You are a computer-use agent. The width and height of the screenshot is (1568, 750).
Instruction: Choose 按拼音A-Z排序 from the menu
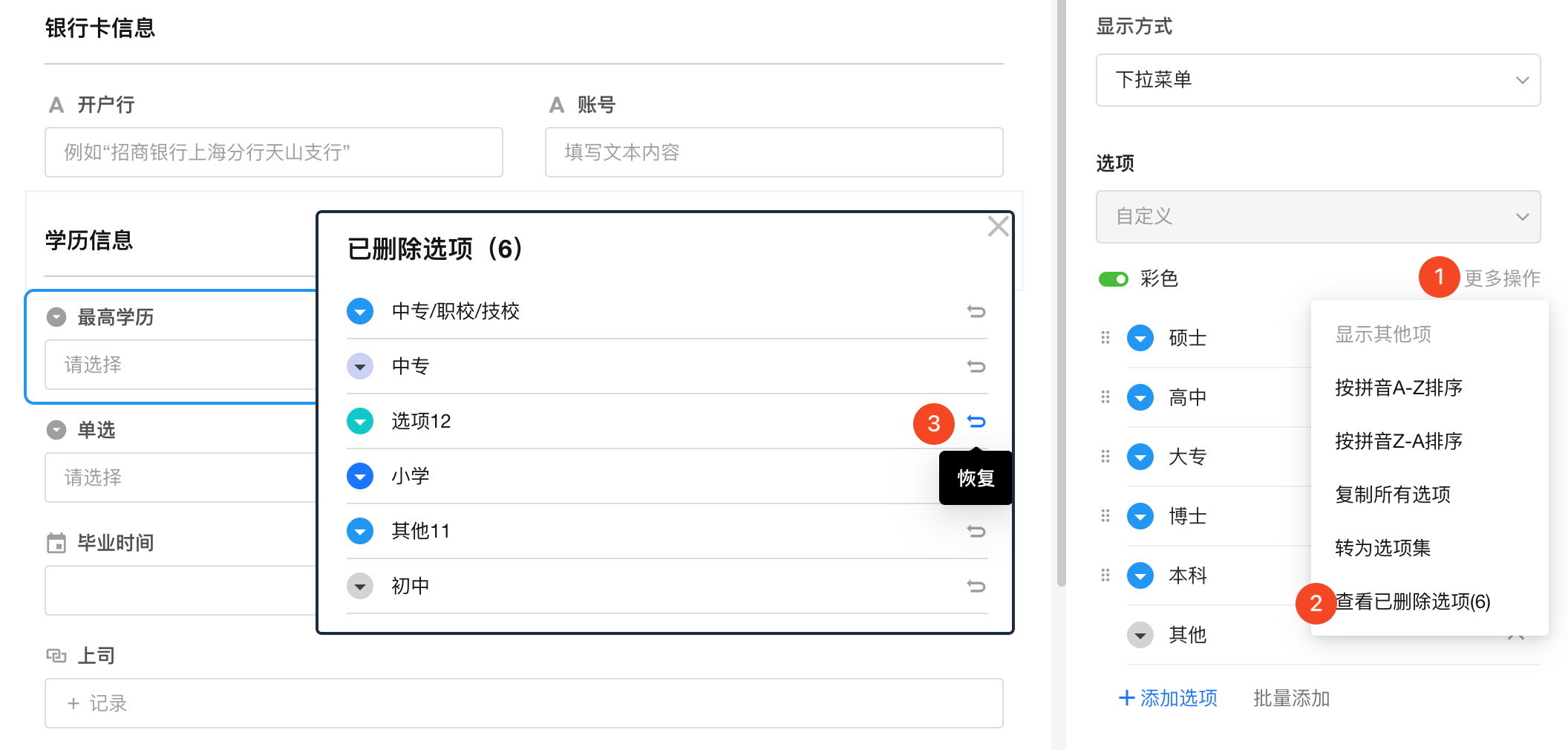pyautogui.click(x=1398, y=388)
